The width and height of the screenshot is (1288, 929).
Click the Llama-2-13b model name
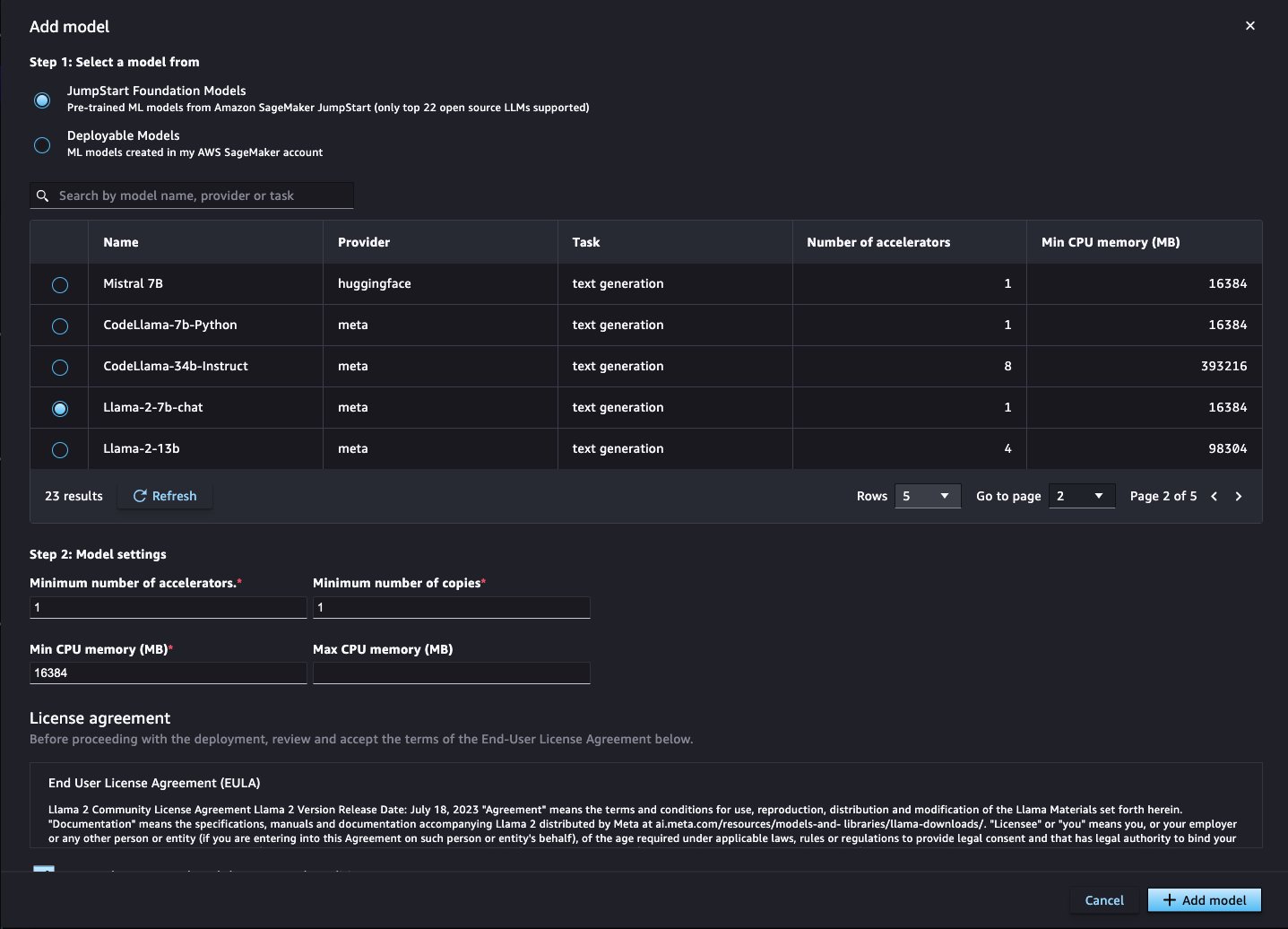pyautogui.click(x=142, y=448)
